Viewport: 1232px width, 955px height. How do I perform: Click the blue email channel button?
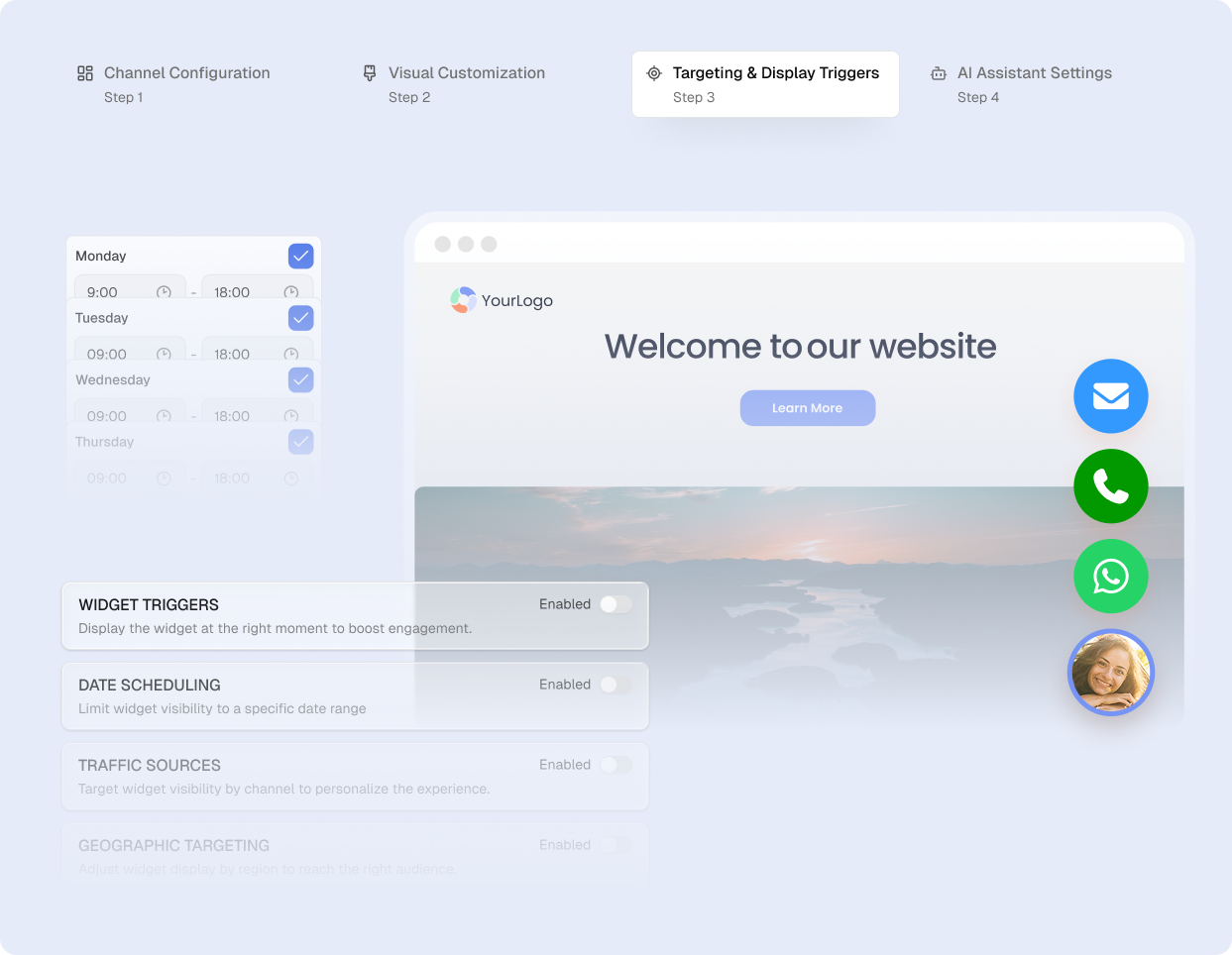[1110, 396]
